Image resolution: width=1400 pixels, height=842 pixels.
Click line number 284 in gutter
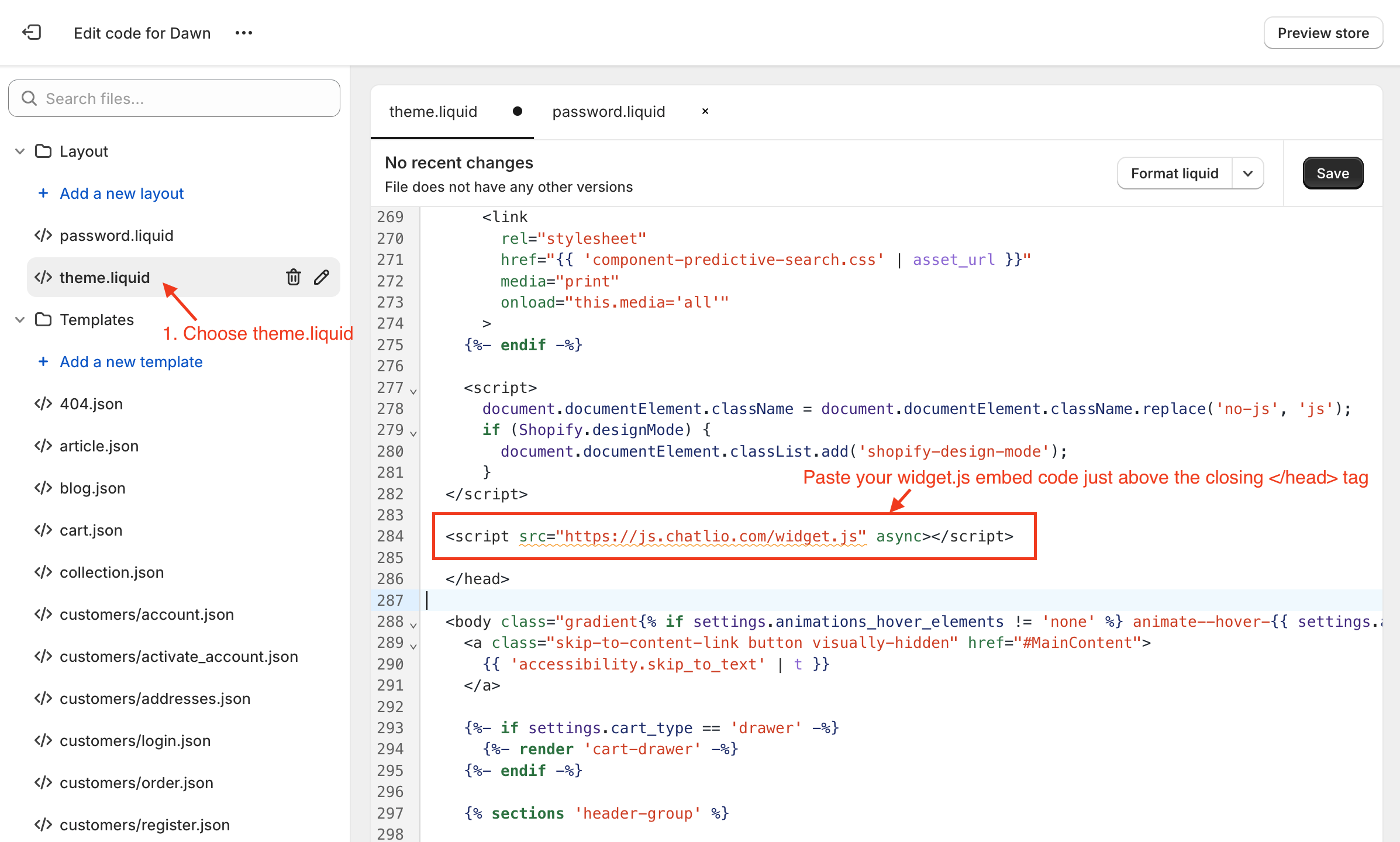pos(390,536)
